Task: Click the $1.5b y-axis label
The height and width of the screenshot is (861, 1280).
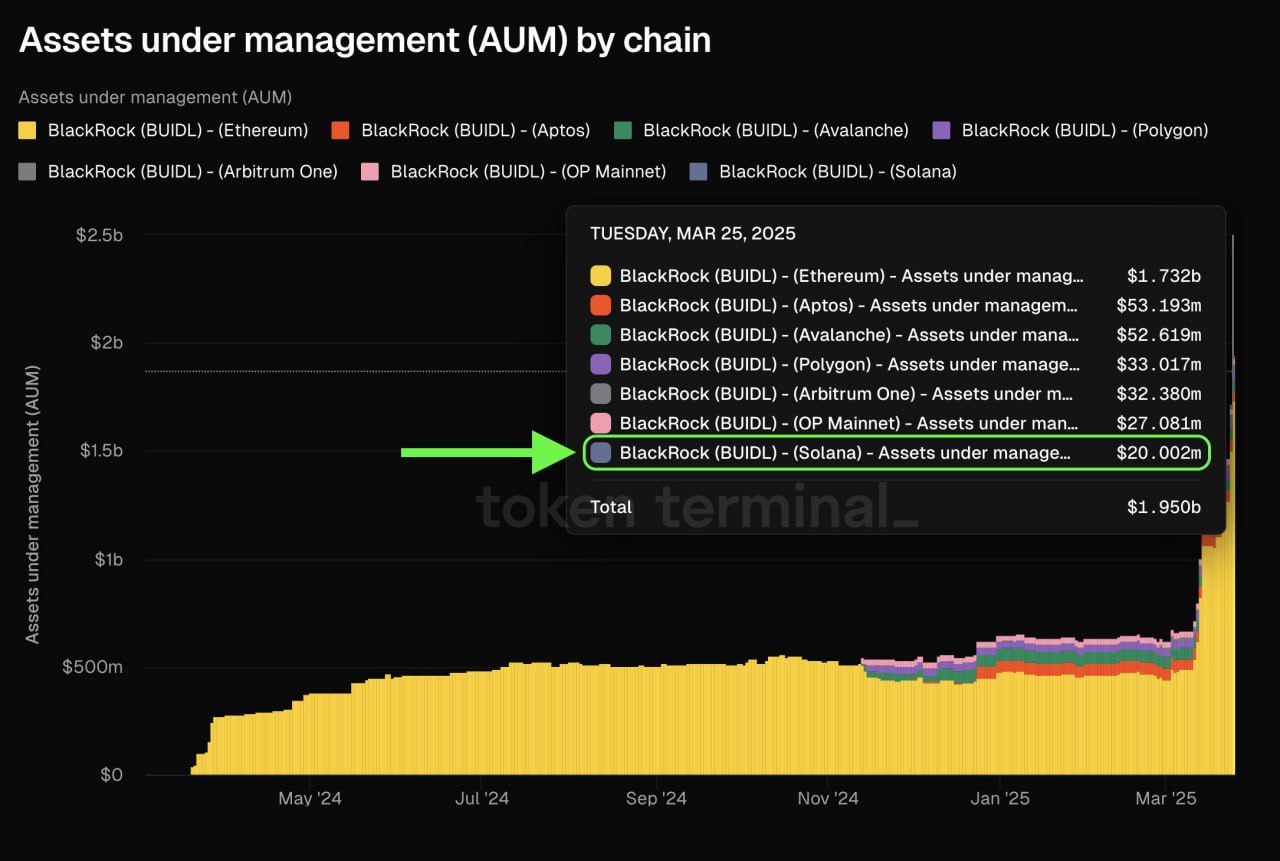Action: coord(101,451)
